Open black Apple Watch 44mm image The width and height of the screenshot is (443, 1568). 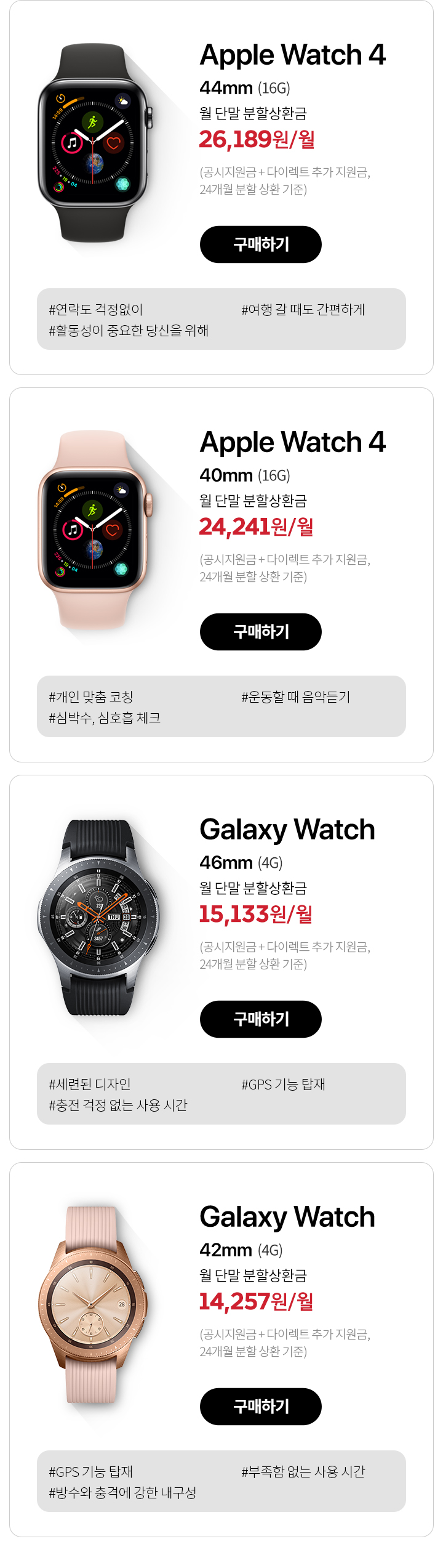click(95, 143)
